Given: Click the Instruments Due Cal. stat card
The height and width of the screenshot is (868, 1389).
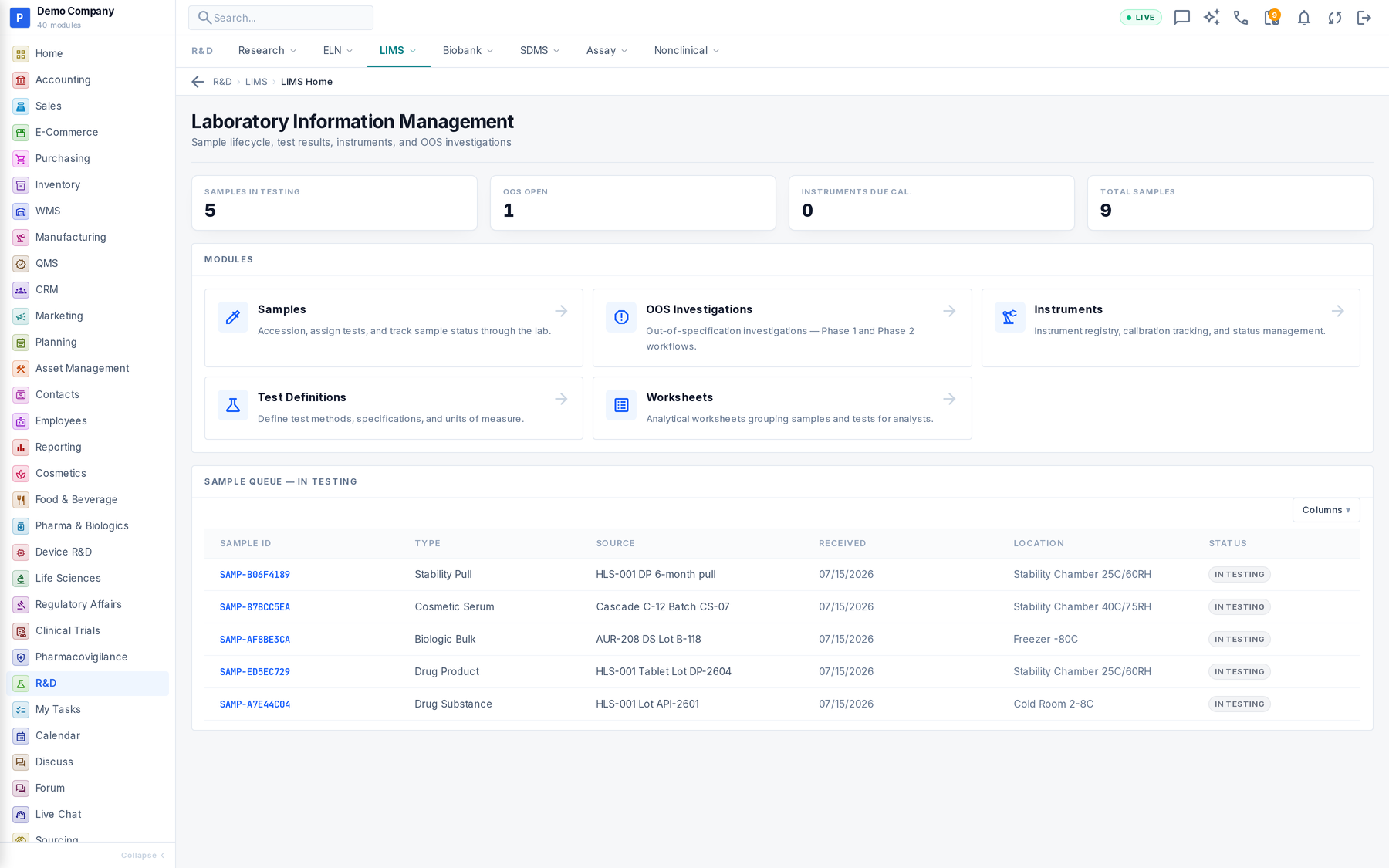Looking at the screenshot, I should pos(931,203).
